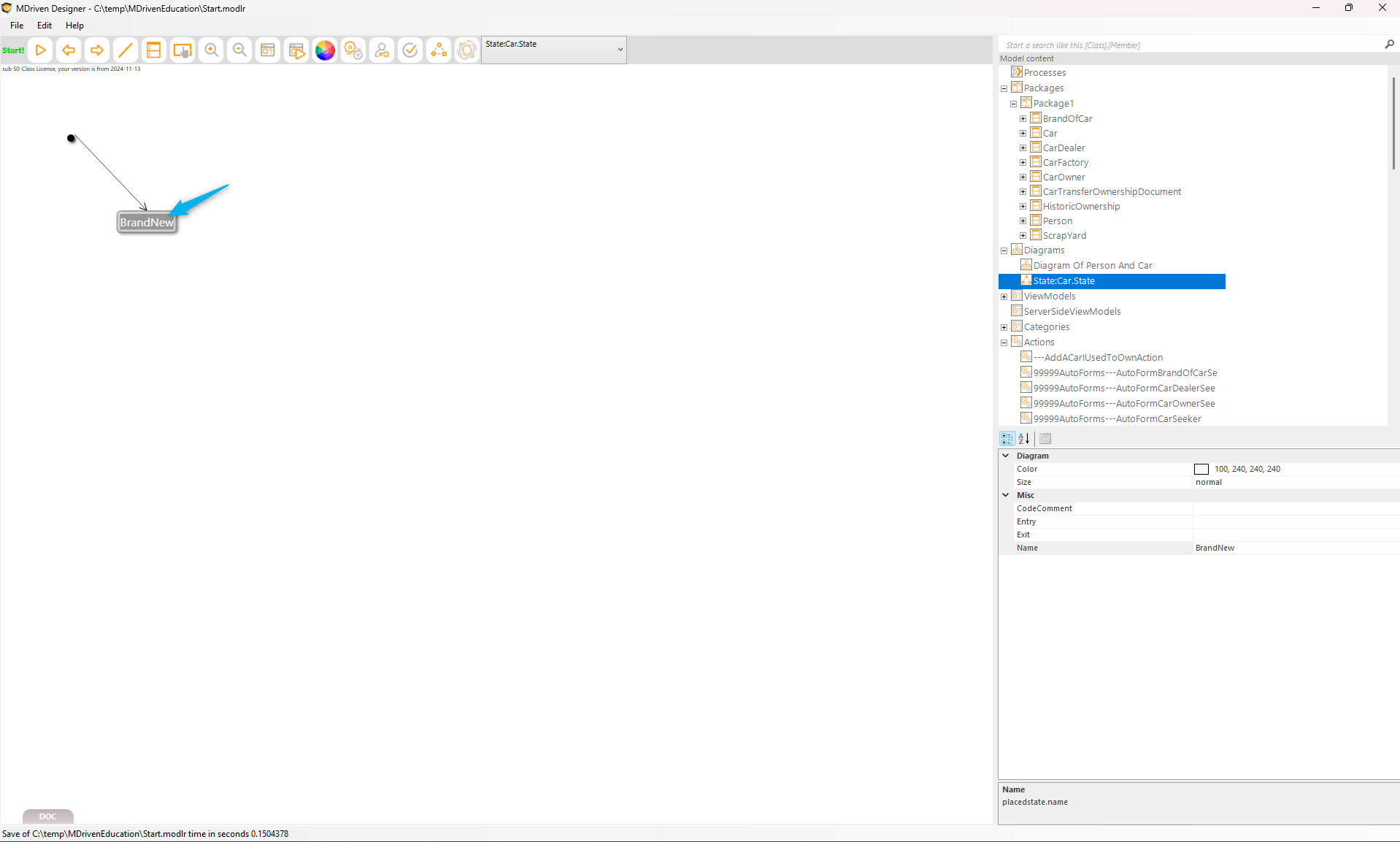Toggle alphabetical sort in property grid
Screen dimensions: 1400x842
point(1024,439)
